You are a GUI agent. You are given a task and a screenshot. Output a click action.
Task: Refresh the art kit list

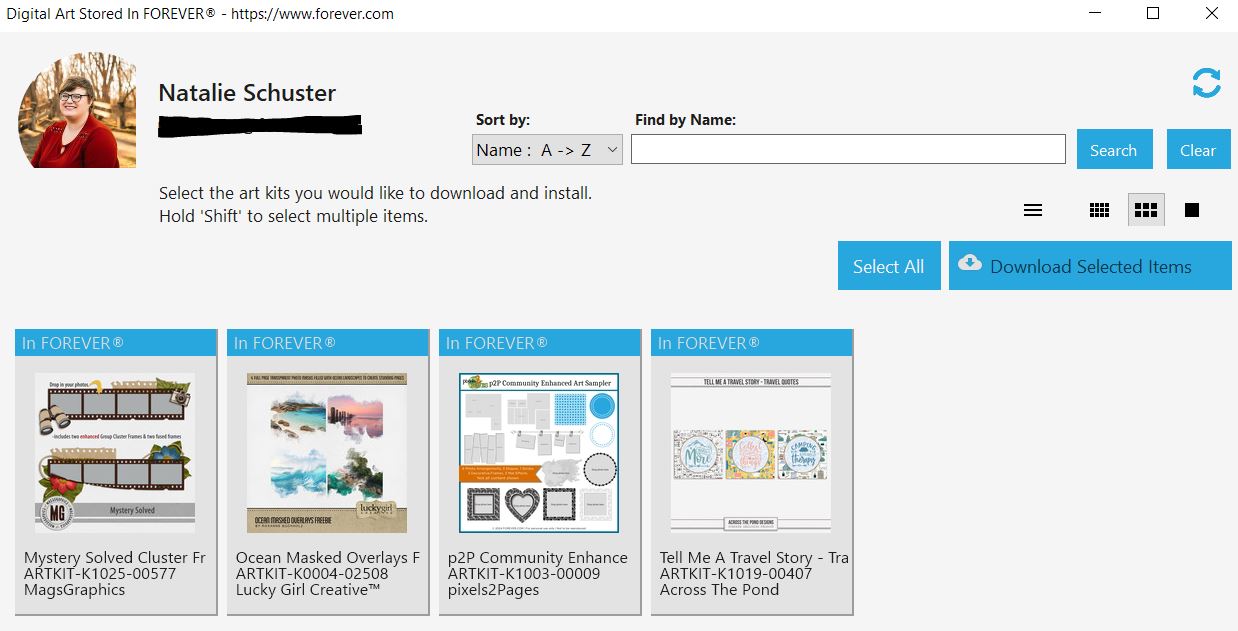pyautogui.click(x=1206, y=83)
